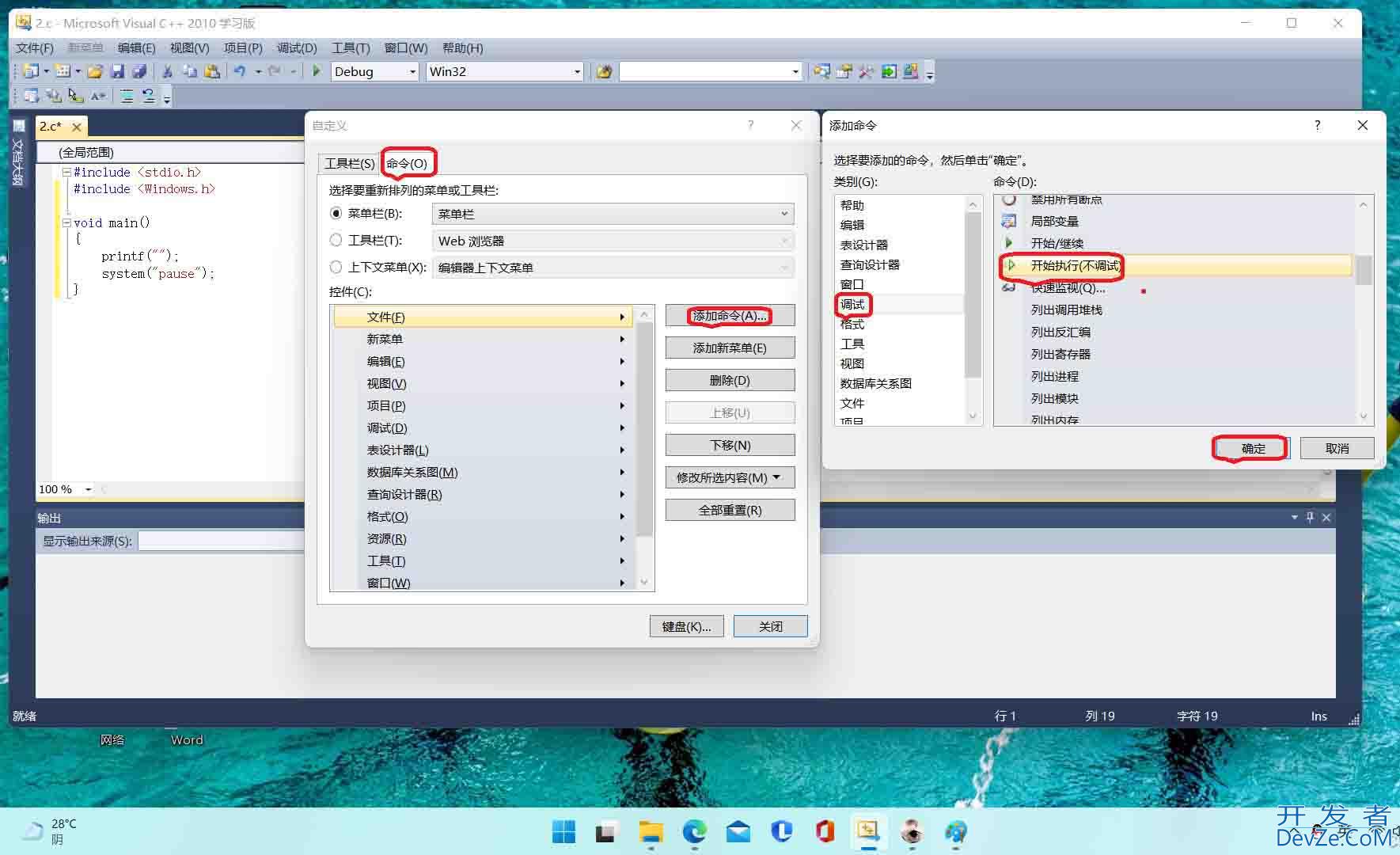Viewport: 1400px width, 855px height.
Task: Click the New Project toolbar icon
Action: pyautogui.click(x=31, y=71)
